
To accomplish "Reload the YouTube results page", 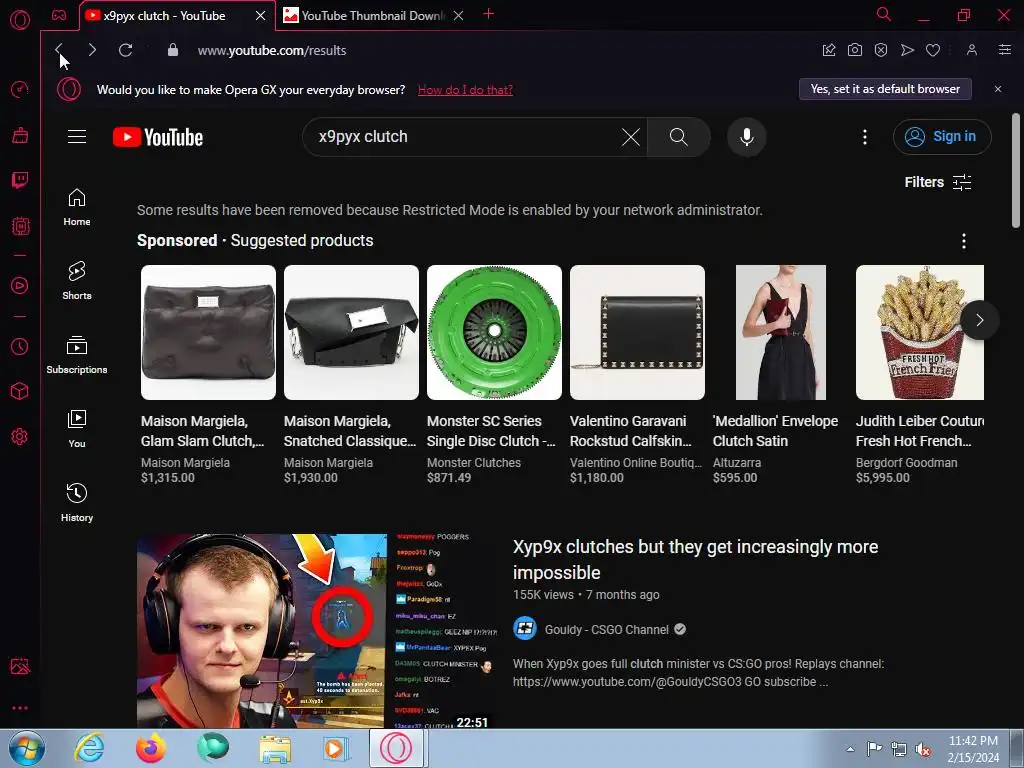I will (x=125, y=50).
